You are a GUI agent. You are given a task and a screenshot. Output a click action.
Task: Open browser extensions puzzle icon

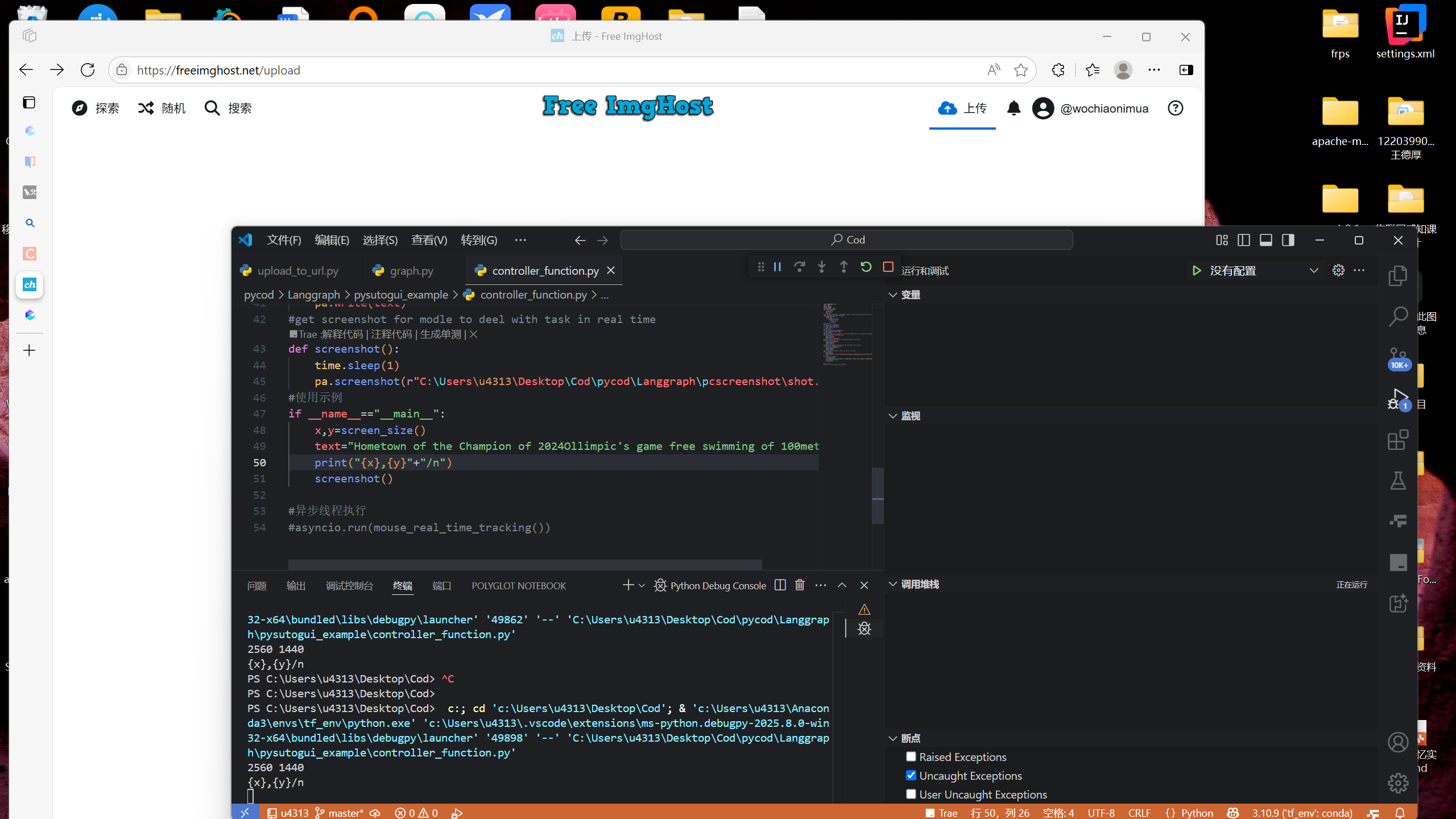click(x=1058, y=70)
